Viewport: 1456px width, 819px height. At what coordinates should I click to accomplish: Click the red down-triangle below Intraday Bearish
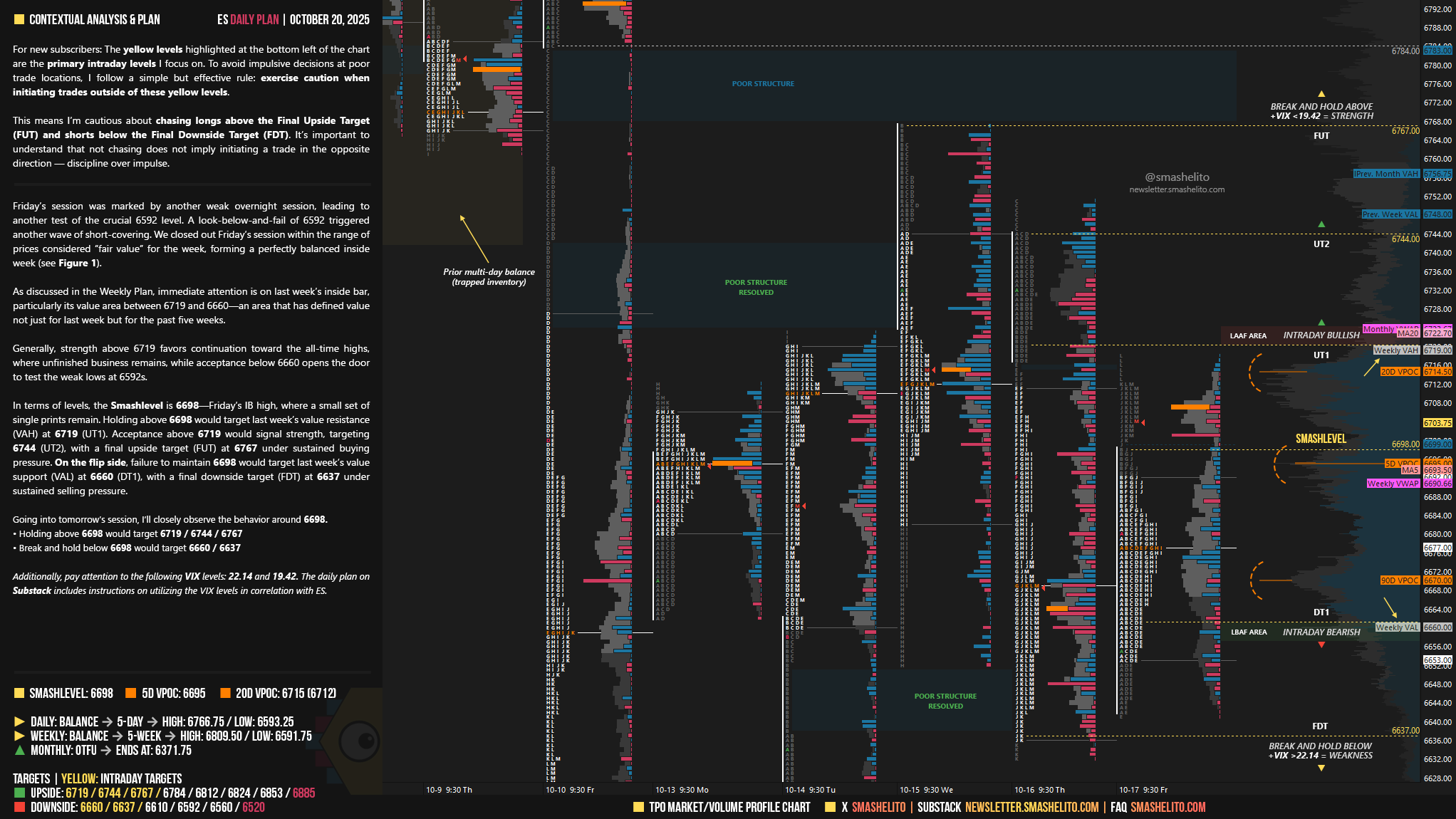(x=1321, y=645)
